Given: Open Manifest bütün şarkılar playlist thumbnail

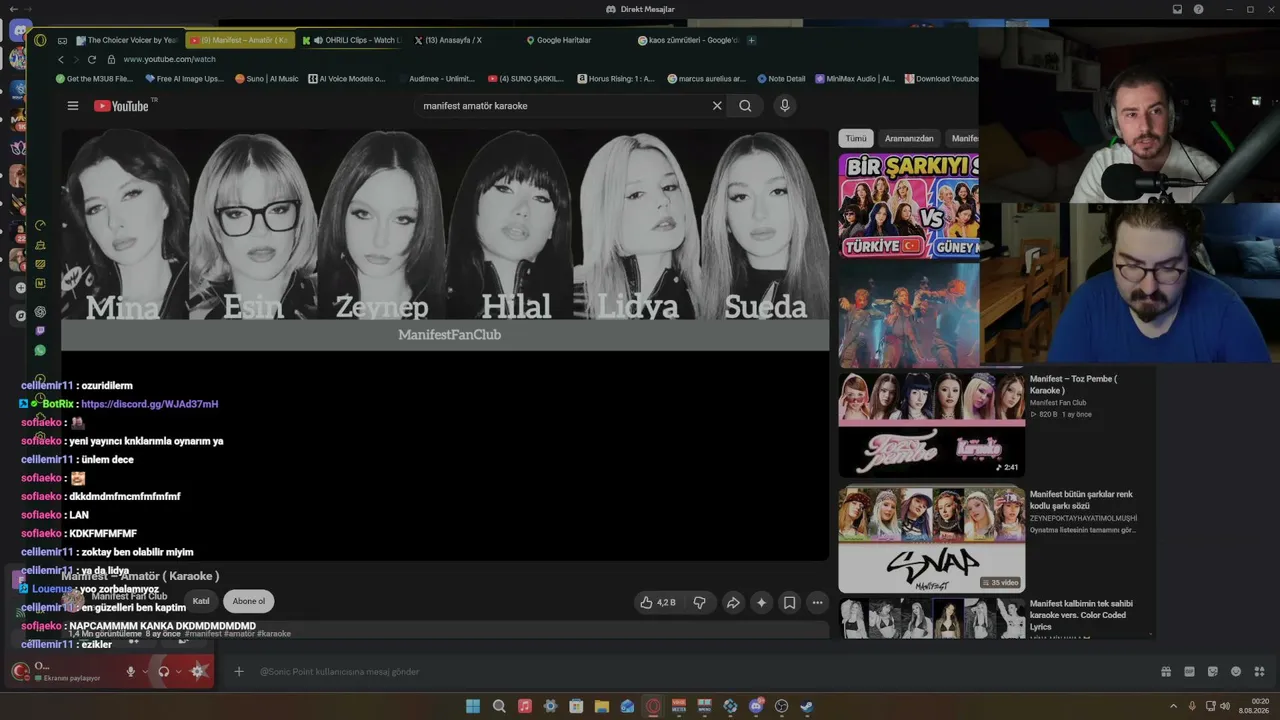Looking at the screenshot, I should coord(932,539).
